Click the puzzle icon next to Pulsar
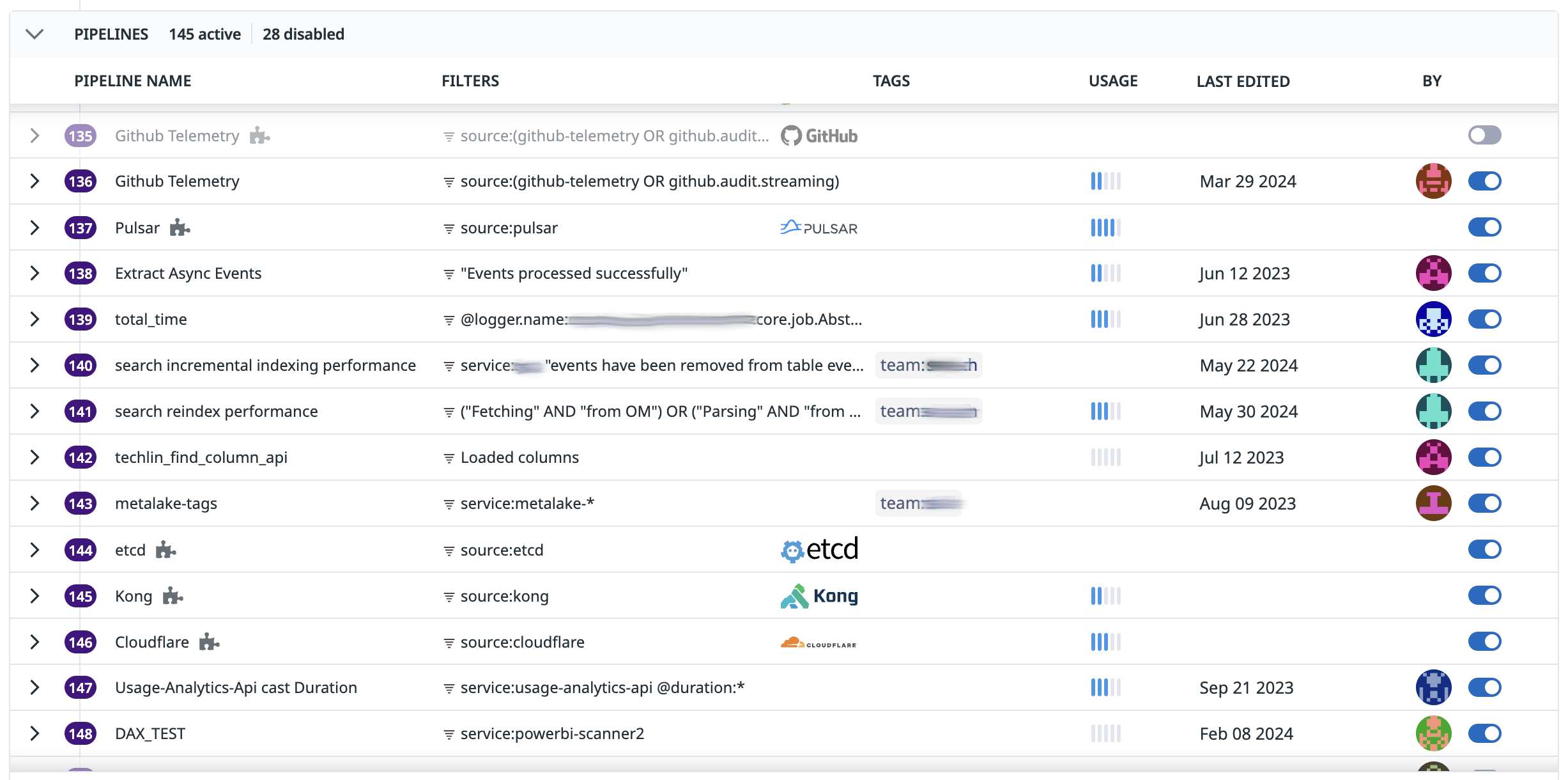Viewport: 1568px width, 780px height. point(180,228)
